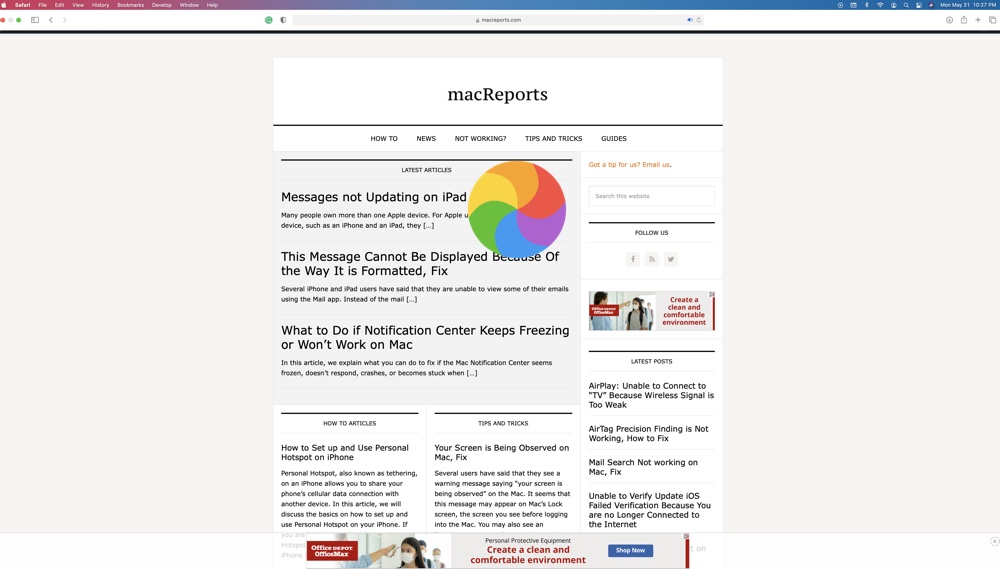
Task: Click the Siri menu bar icon
Action: click(932, 5)
